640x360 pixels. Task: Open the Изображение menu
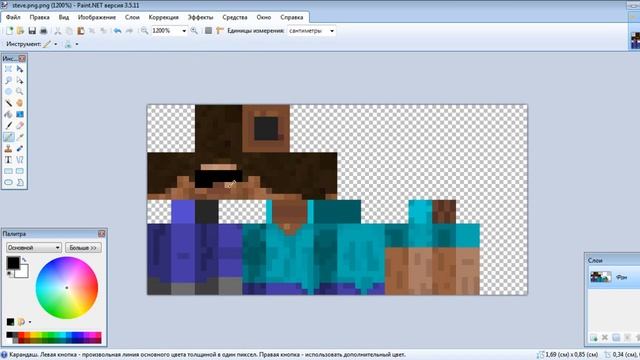pyautogui.click(x=97, y=17)
